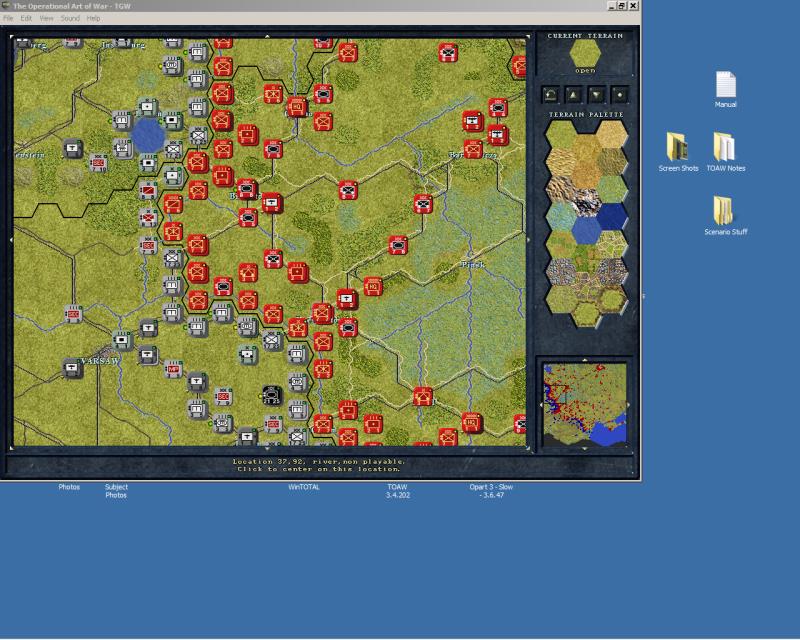
Task: Select the urban ruins terrain hex in palette
Action: 612,272
